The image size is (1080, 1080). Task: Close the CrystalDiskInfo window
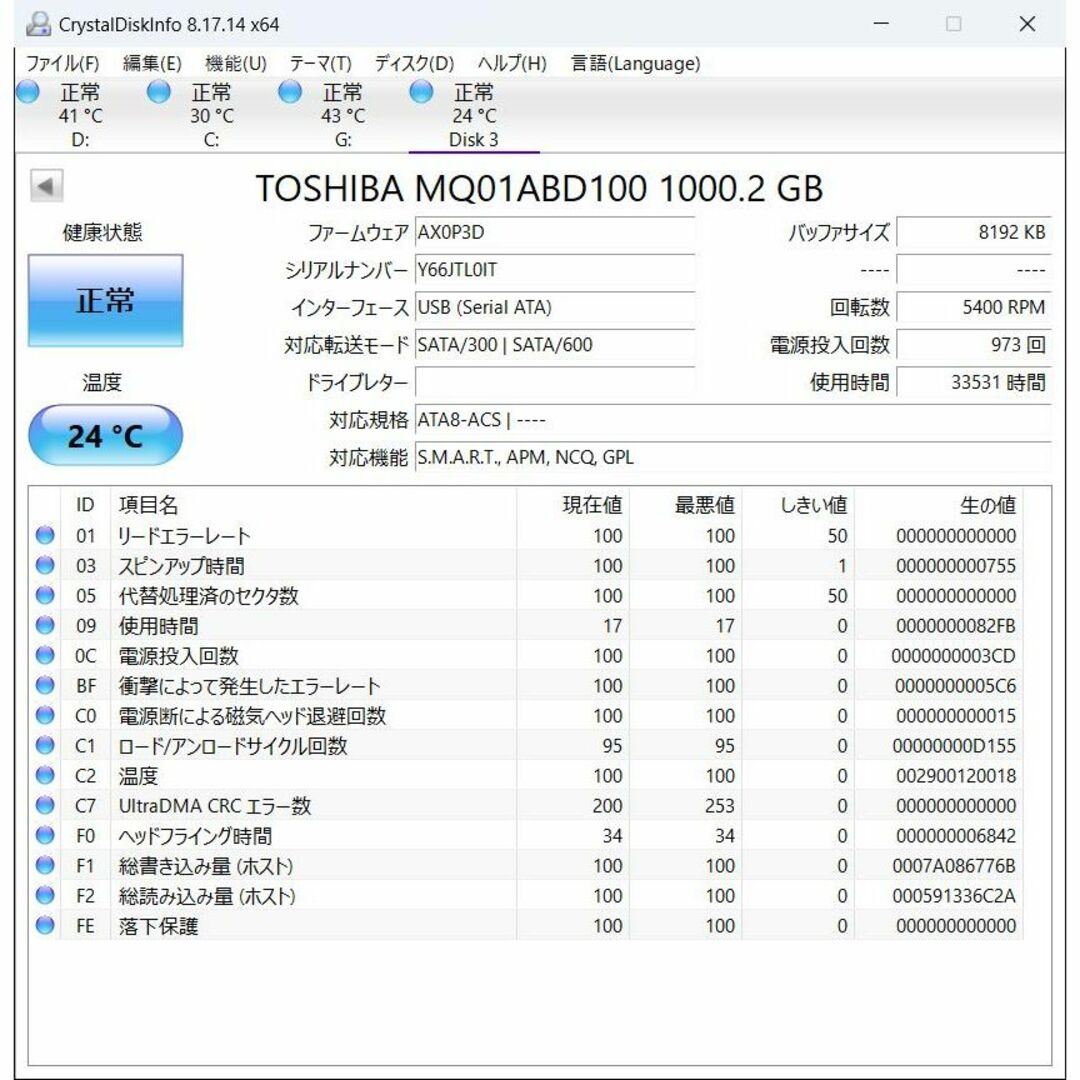[1027, 24]
